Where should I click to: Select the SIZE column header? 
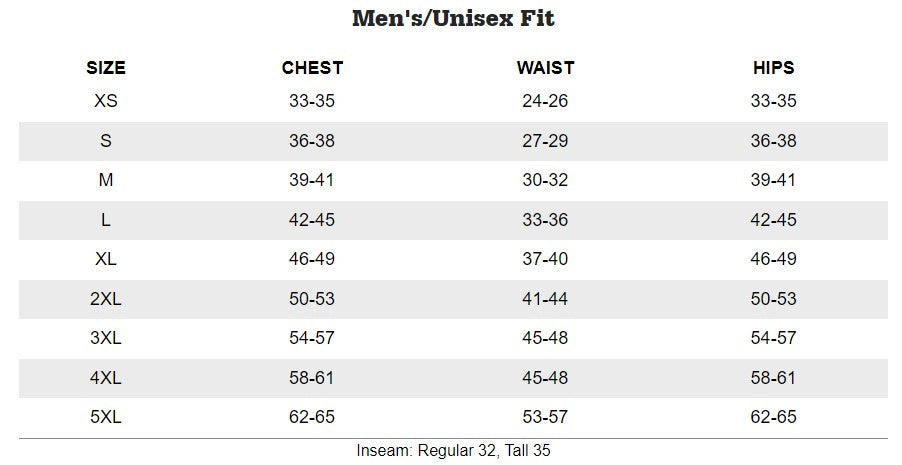106,68
